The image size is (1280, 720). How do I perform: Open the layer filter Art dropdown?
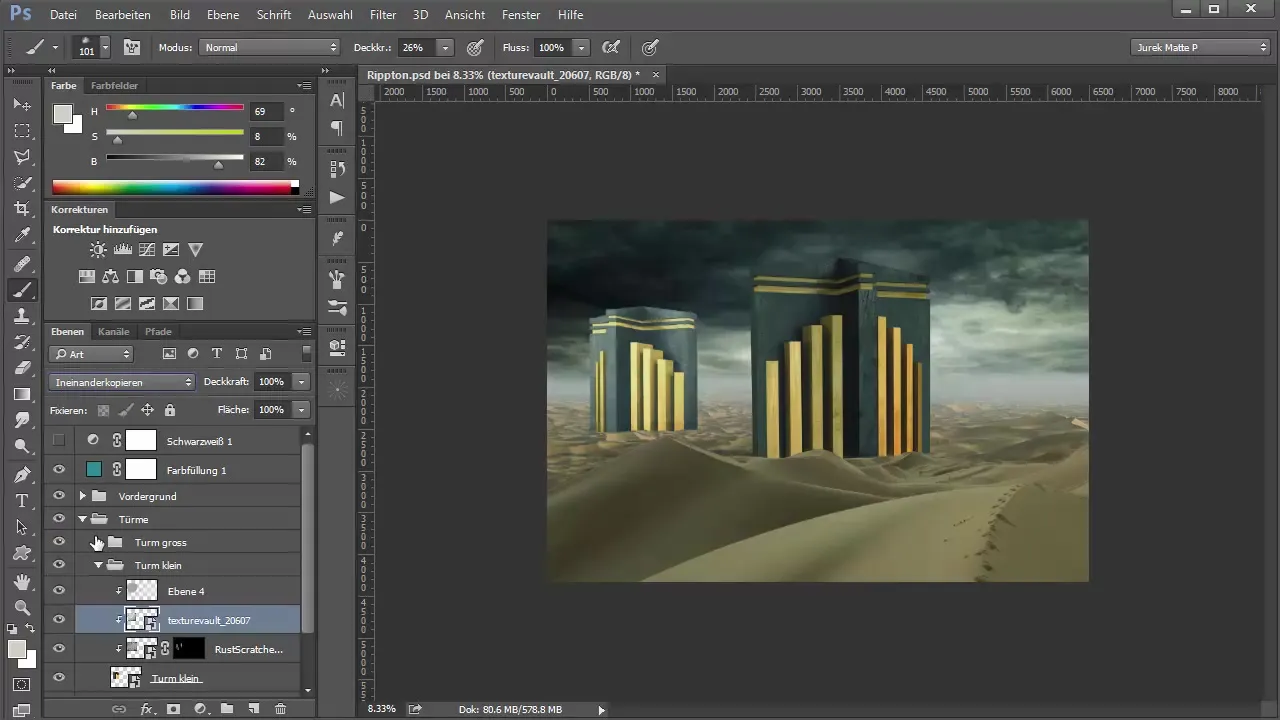coord(91,354)
